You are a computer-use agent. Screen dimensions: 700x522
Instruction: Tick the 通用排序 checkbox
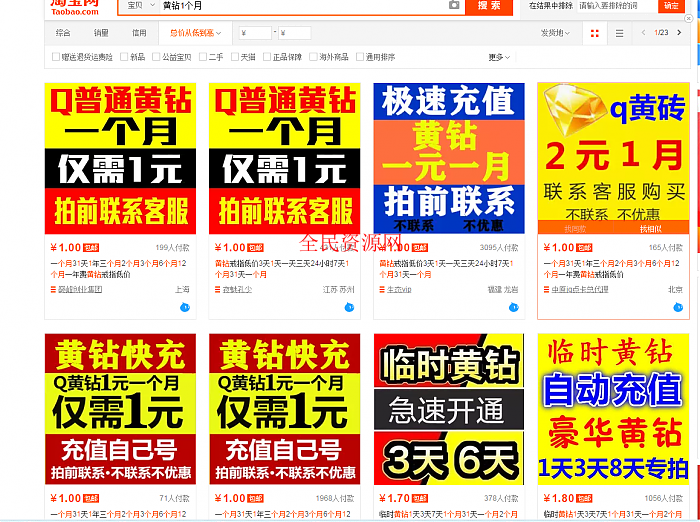pyautogui.click(x=360, y=57)
